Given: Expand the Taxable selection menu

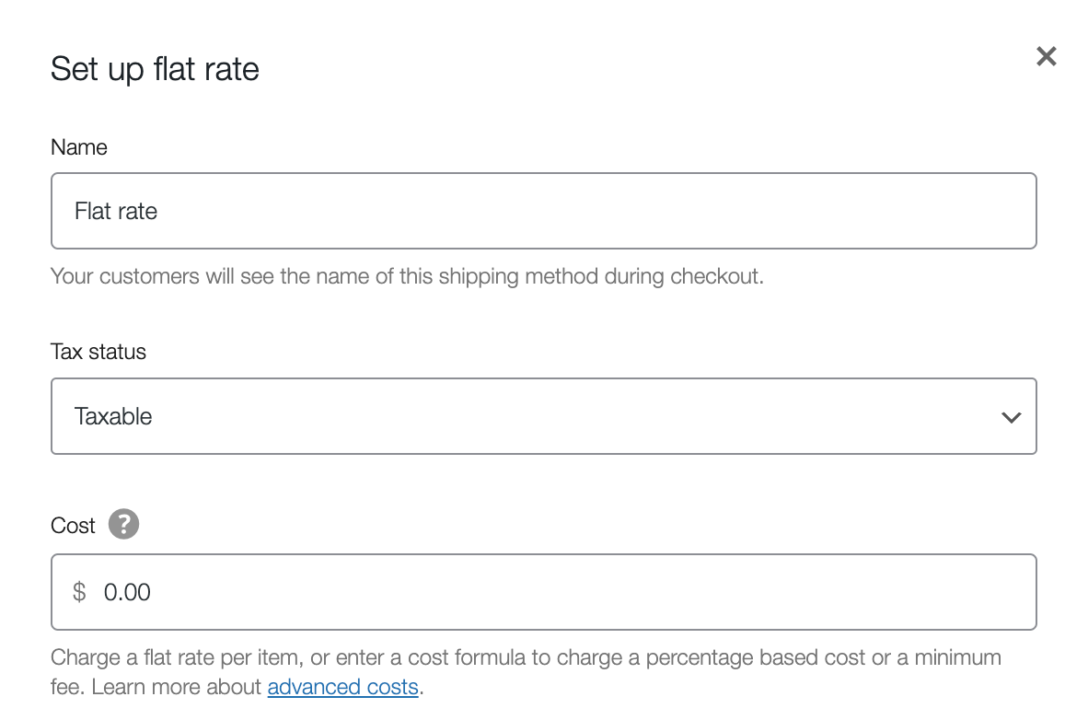Looking at the screenshot, I should [543, 416].
